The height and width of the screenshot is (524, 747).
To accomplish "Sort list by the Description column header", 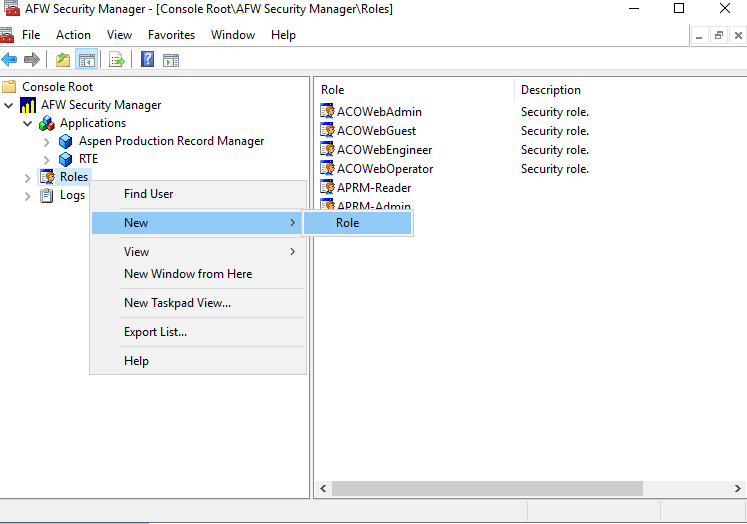I will (x=550, y=90).
